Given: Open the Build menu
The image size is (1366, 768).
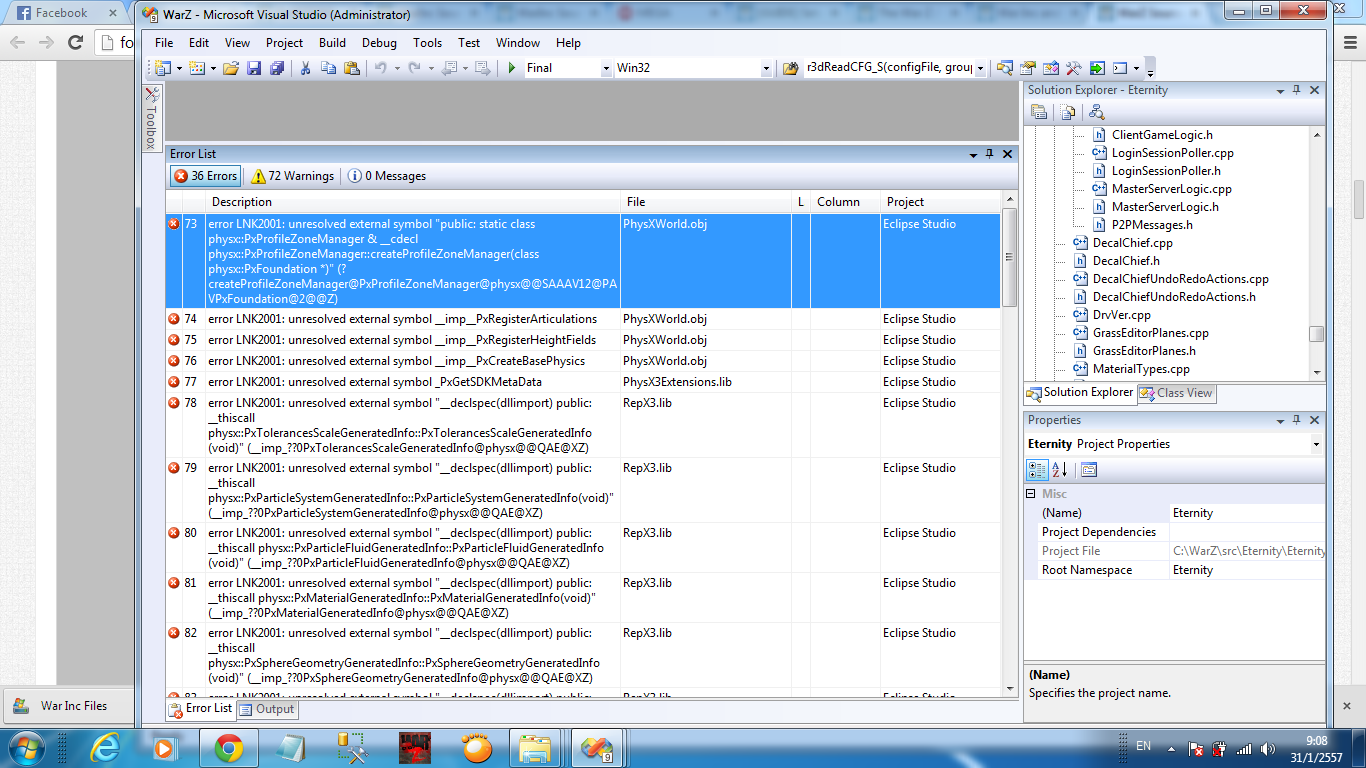Looking at the screenshot, I should click(x=332, y=43).
